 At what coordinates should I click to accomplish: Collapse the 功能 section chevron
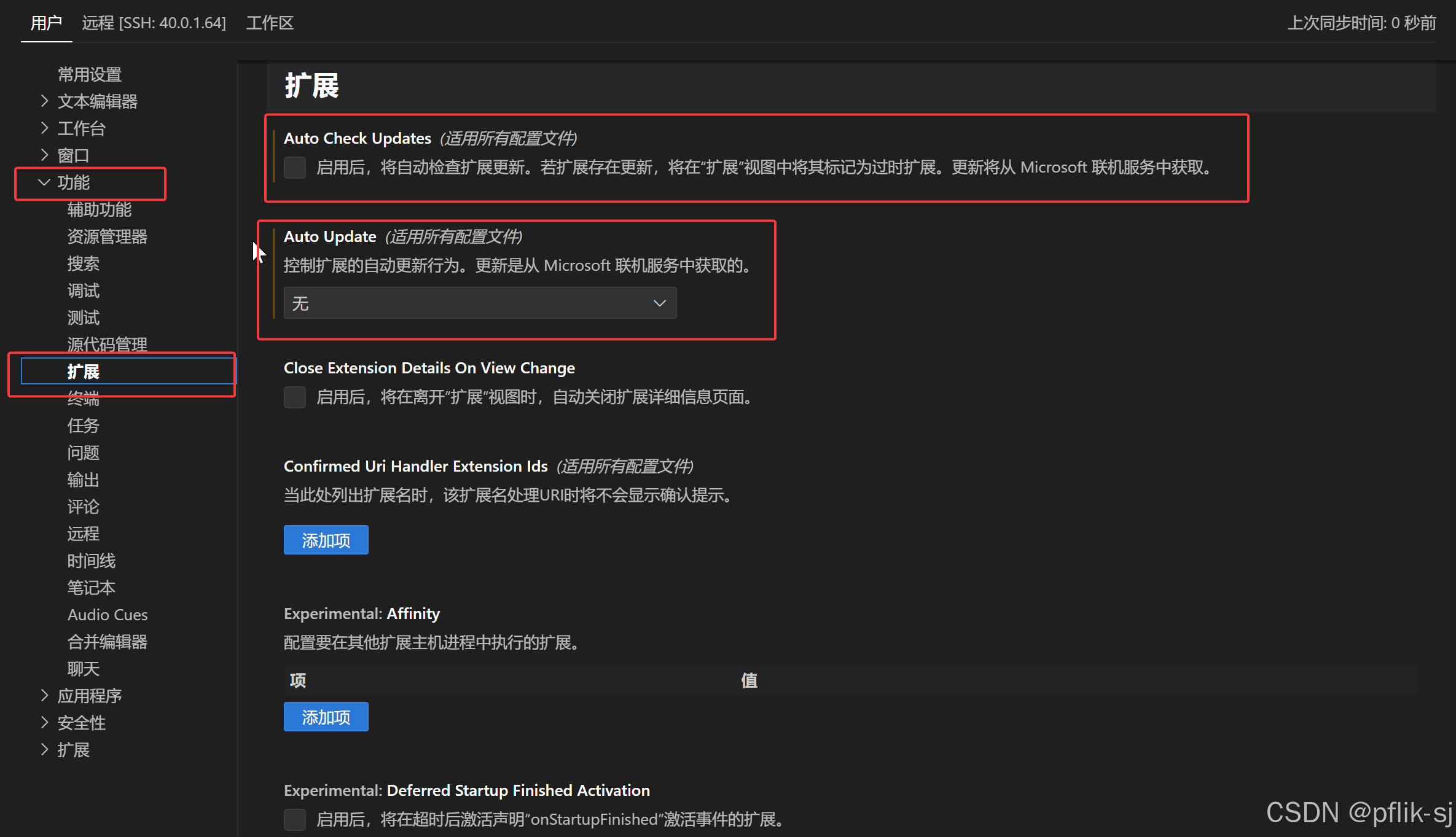[44, 182]
